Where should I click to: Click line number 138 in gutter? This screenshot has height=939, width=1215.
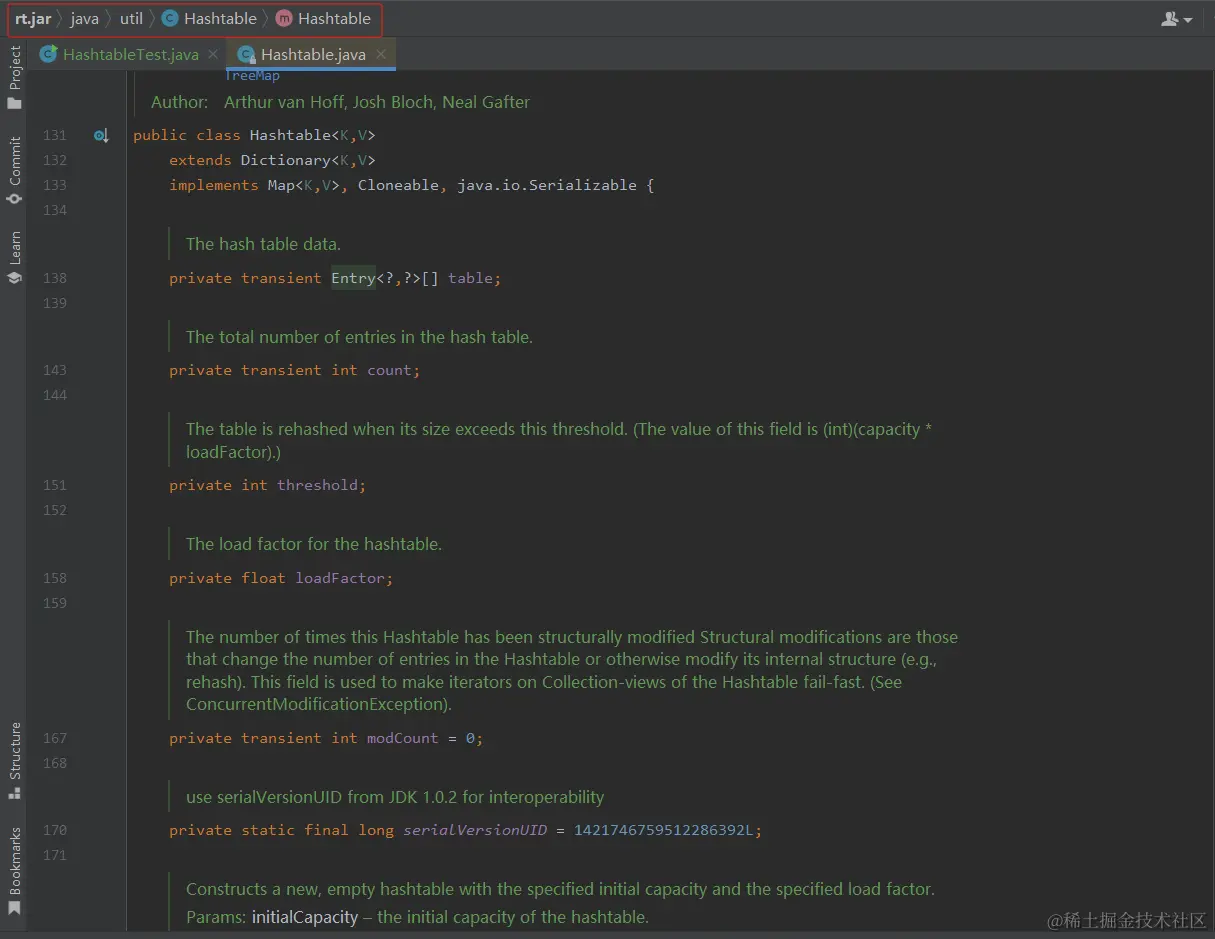55,278
